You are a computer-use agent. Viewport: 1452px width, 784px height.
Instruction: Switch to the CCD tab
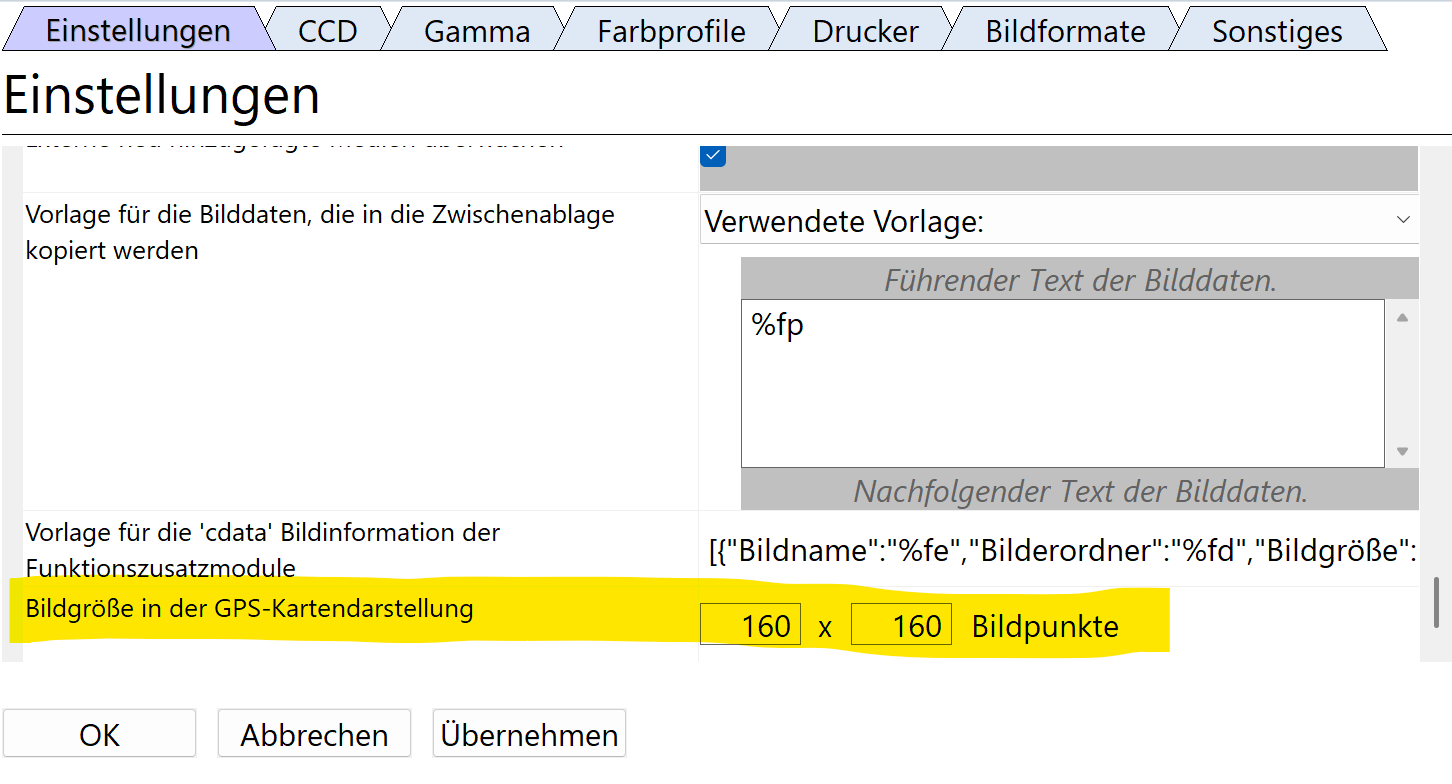tap(327, 31)
